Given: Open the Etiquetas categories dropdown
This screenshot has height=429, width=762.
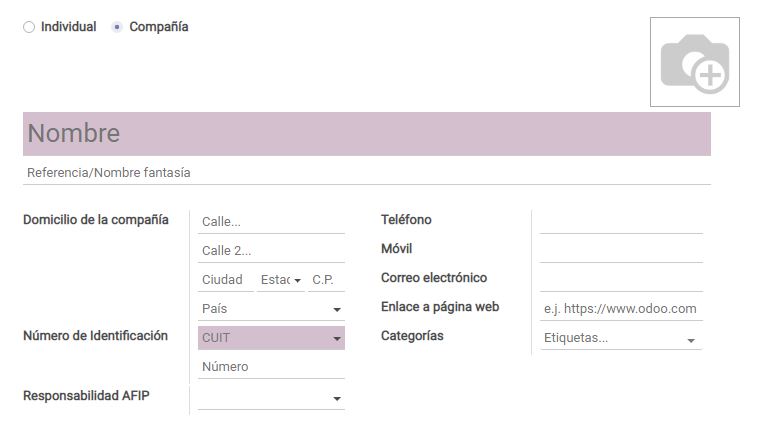Looking at the screenshot, I should tap(621, 338).
